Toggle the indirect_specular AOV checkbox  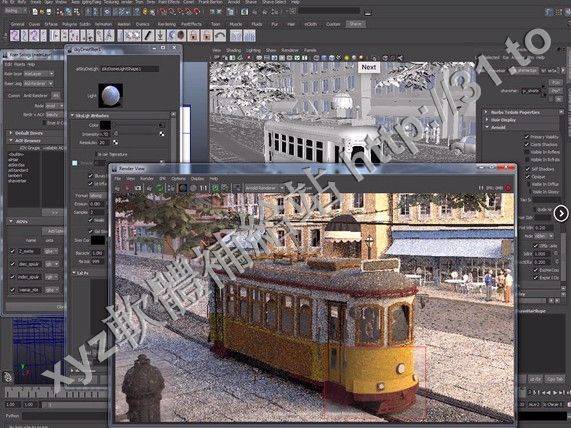[x=12, y=277]
